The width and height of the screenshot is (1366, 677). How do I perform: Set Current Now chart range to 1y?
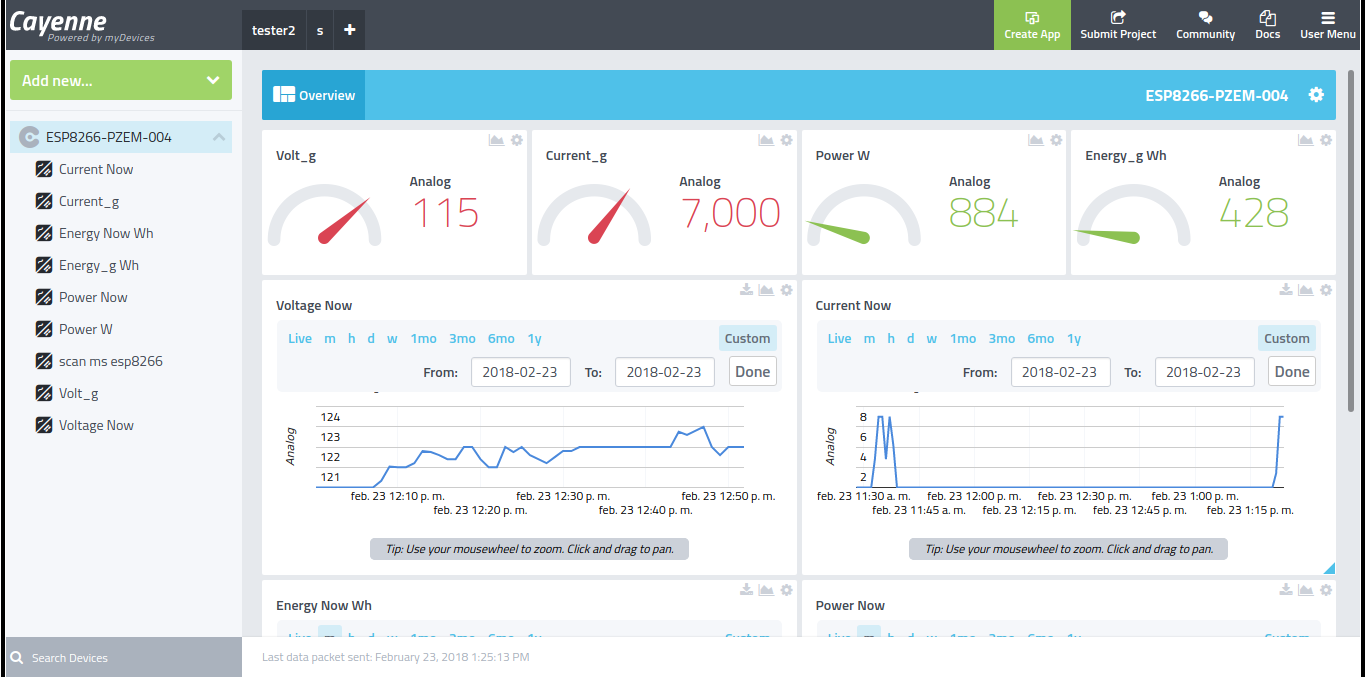click(x=1074, y=338)
